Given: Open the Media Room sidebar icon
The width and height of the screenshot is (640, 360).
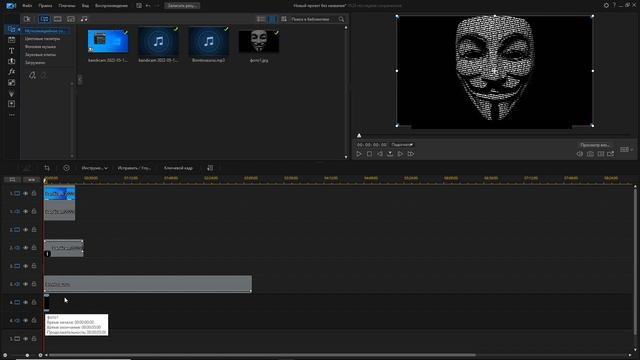Looking at the screenshot, I should (x=11, y=29).
